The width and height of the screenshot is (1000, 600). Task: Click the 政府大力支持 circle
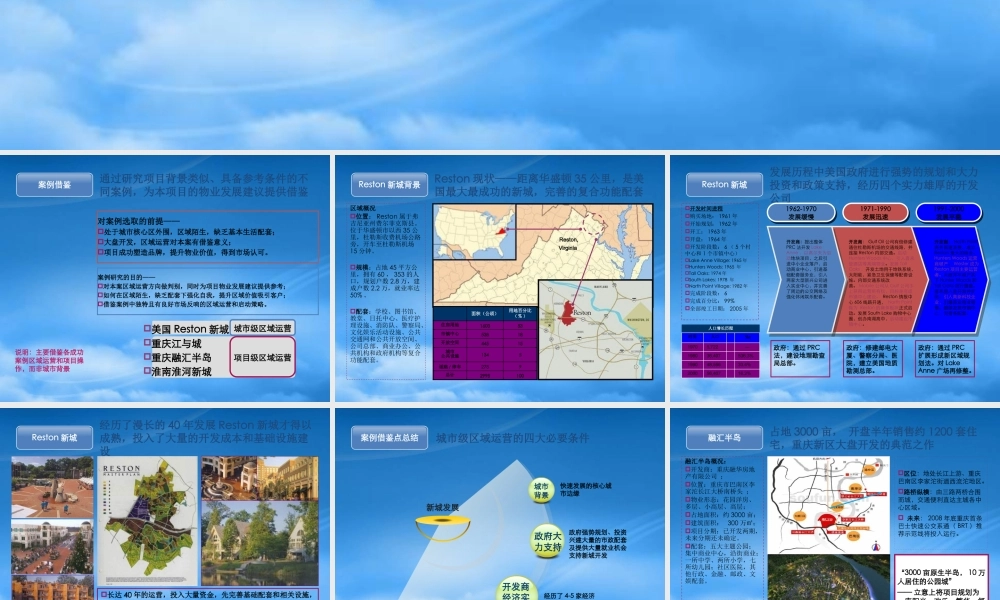(547, 541)
